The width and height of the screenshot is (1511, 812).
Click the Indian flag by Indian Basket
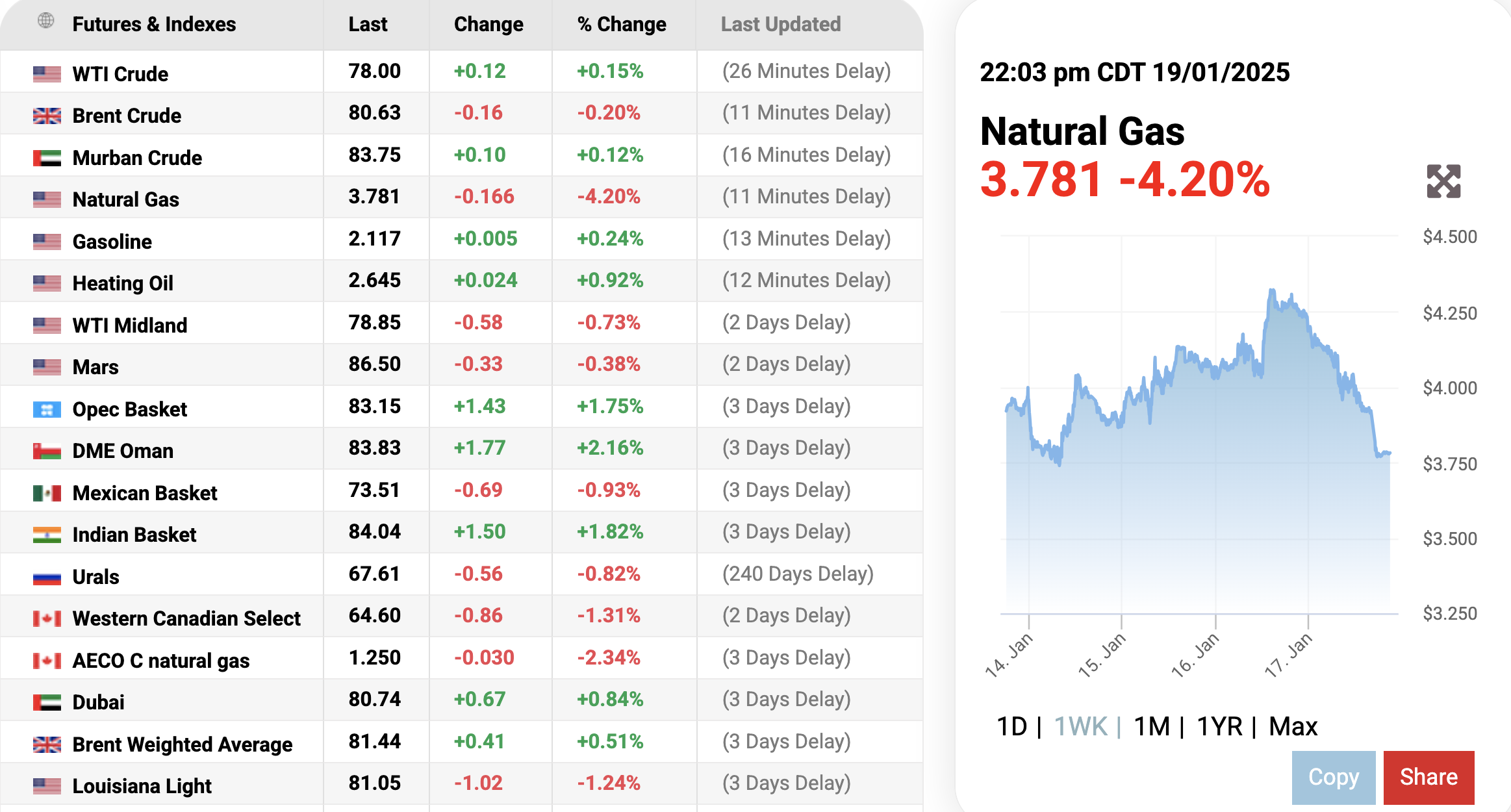pyautogui.click(x=47, y=535)
